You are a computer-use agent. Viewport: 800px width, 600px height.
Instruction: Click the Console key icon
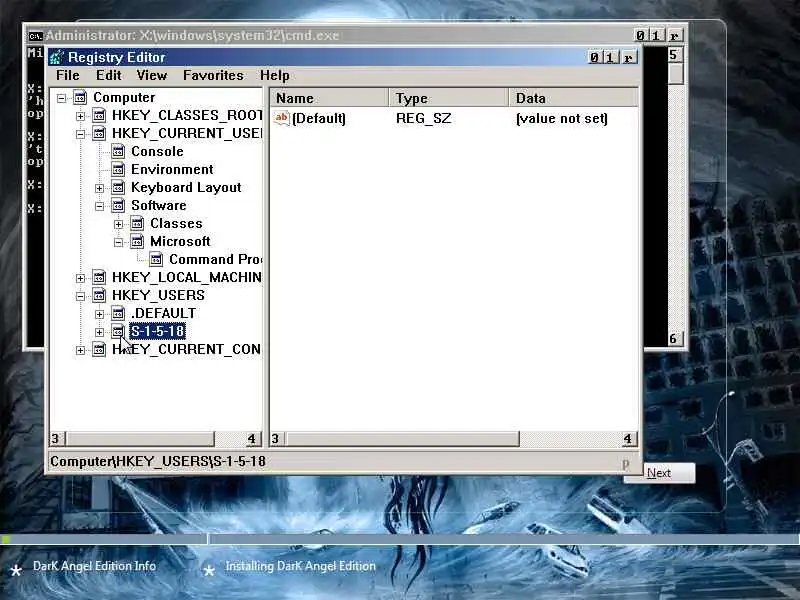(118, 152)
